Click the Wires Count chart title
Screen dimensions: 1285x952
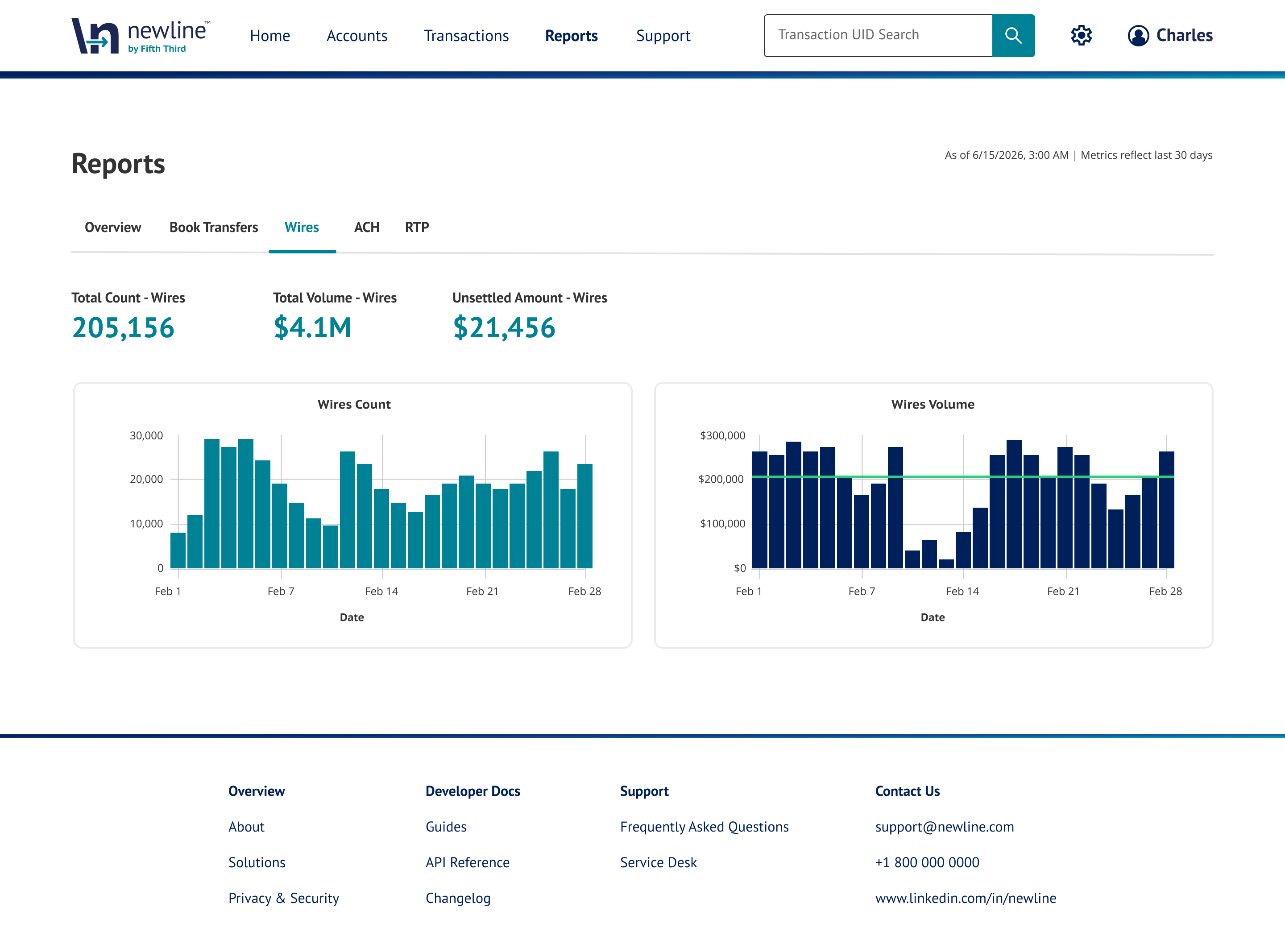[x=354, y=405]
